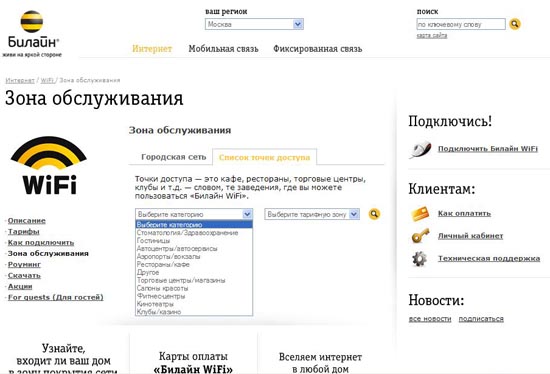Screen dimensions: 550x374
Task: Click the Вселяем интернет в любой дом banner
Action: 320,362
